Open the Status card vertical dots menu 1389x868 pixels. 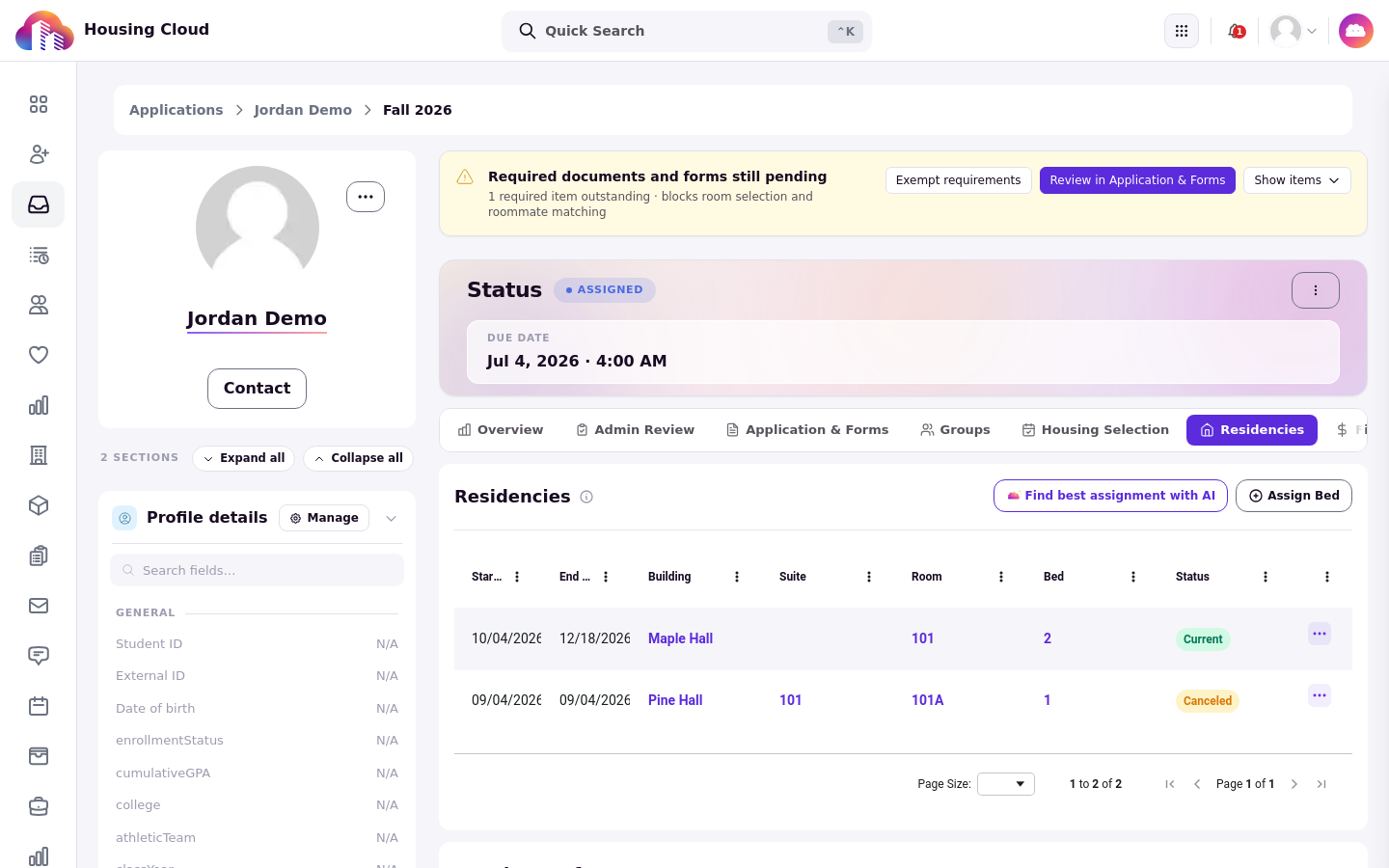1316,290
